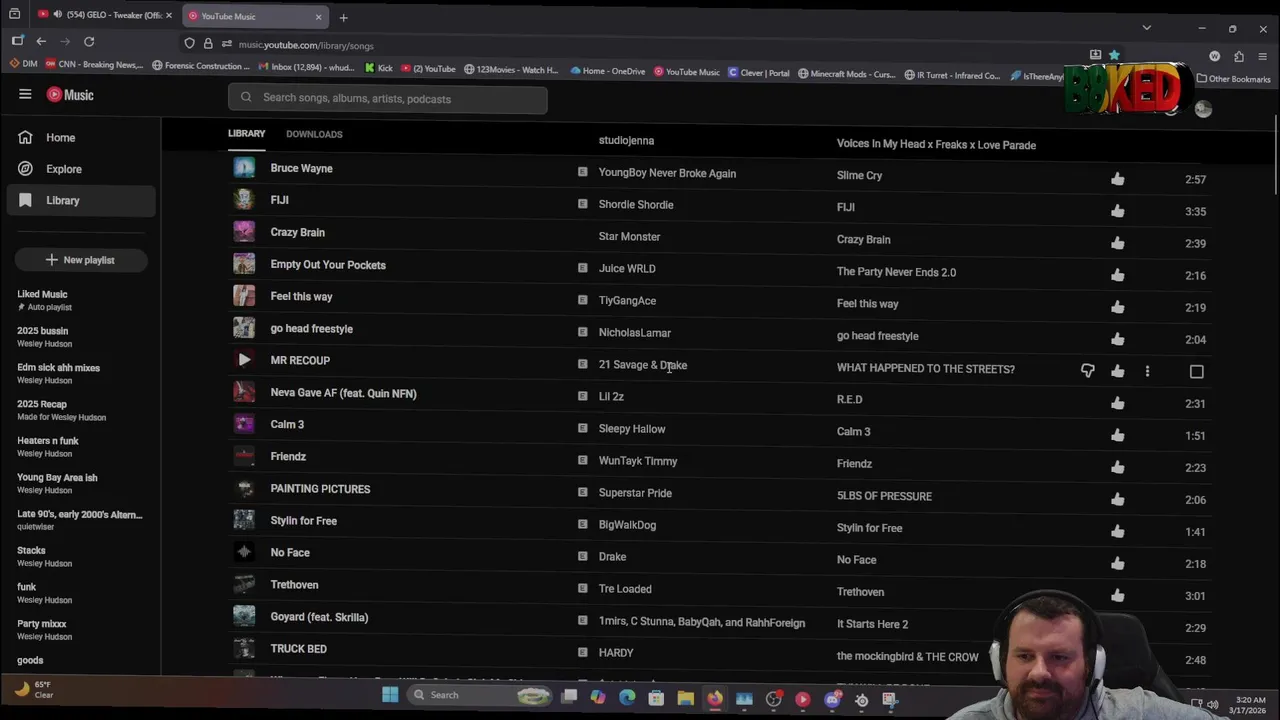Unlike PAINTING PICTURES song
Screen dimensions: 1280x720
tap(1117, 499)
